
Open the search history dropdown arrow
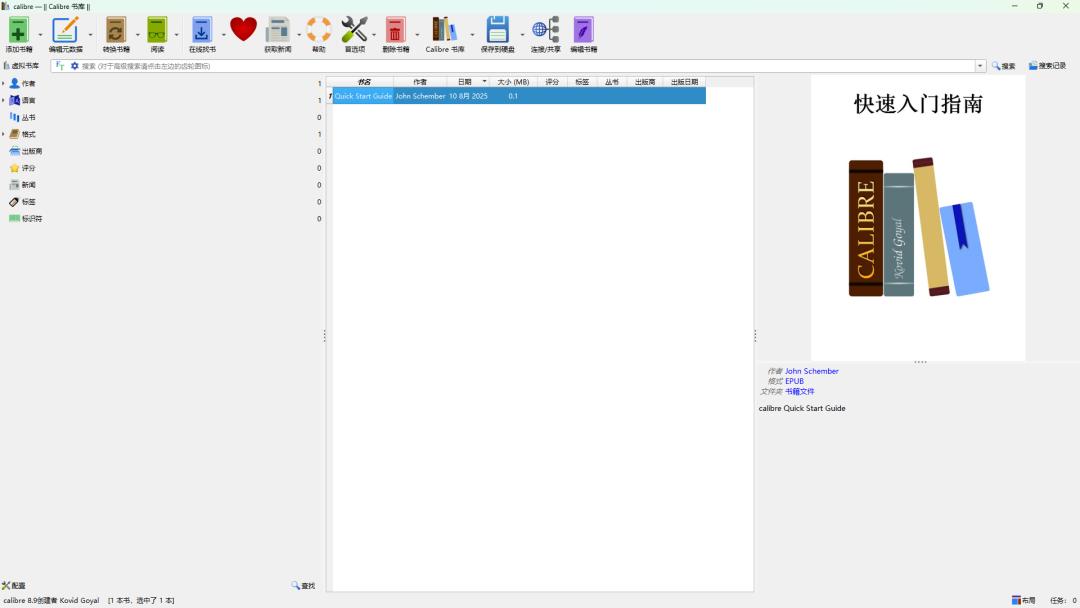980,66
